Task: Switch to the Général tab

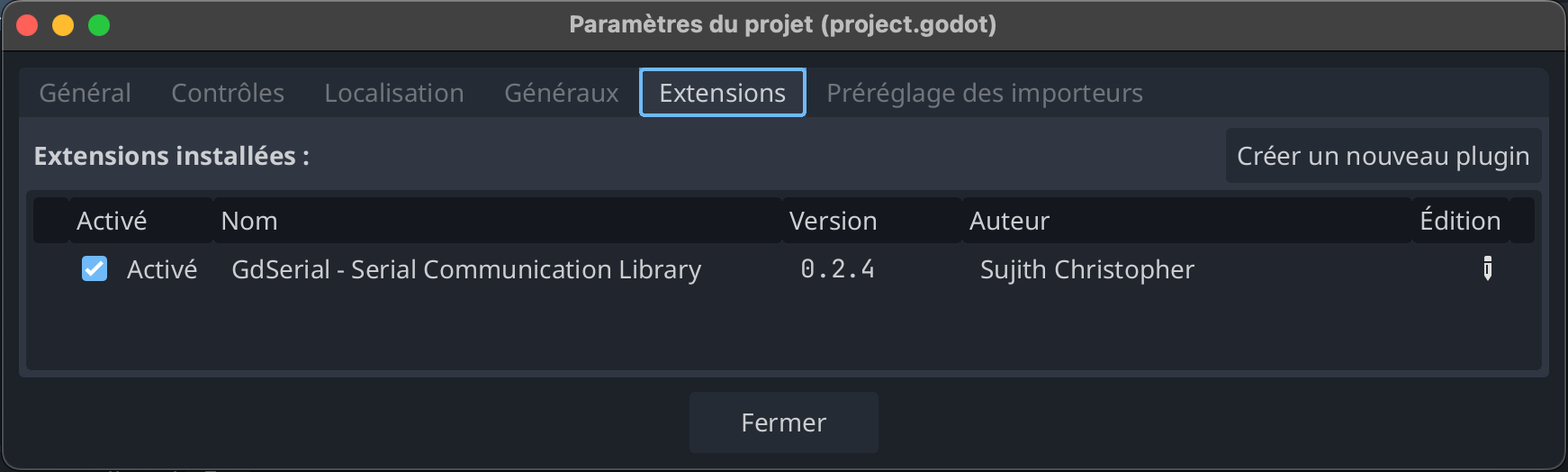Action: 86,93
